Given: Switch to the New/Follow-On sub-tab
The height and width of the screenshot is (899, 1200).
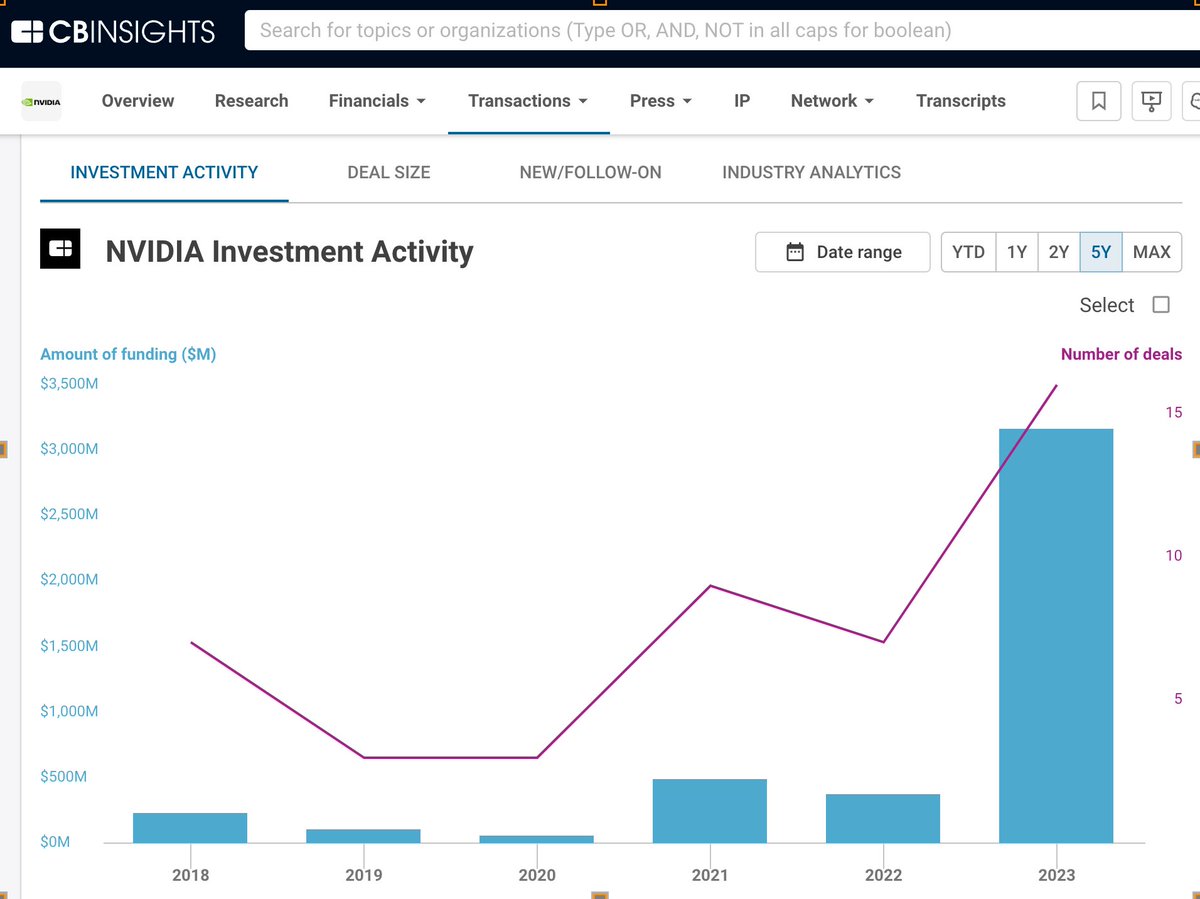Looking at the screenshot, I should (x=590, y=172).
